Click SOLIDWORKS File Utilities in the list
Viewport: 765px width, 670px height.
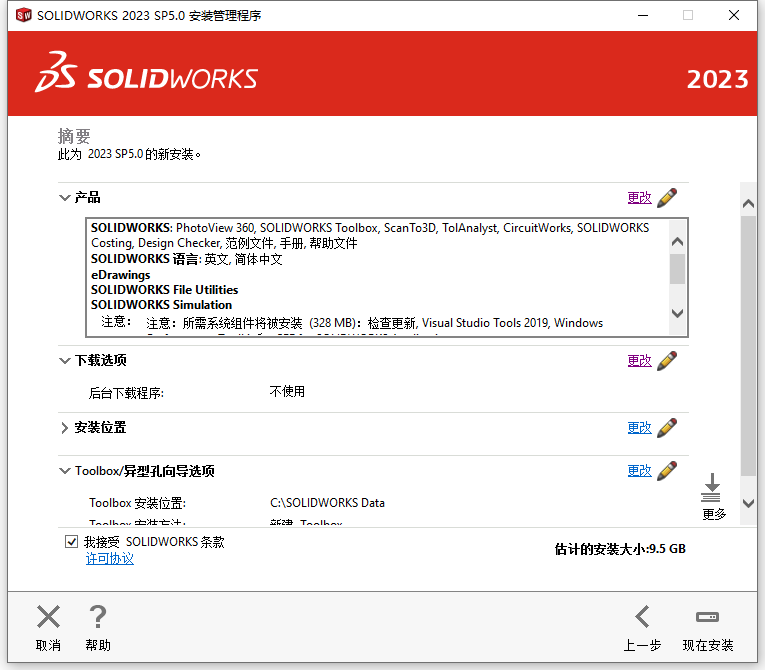click(164, 290)
